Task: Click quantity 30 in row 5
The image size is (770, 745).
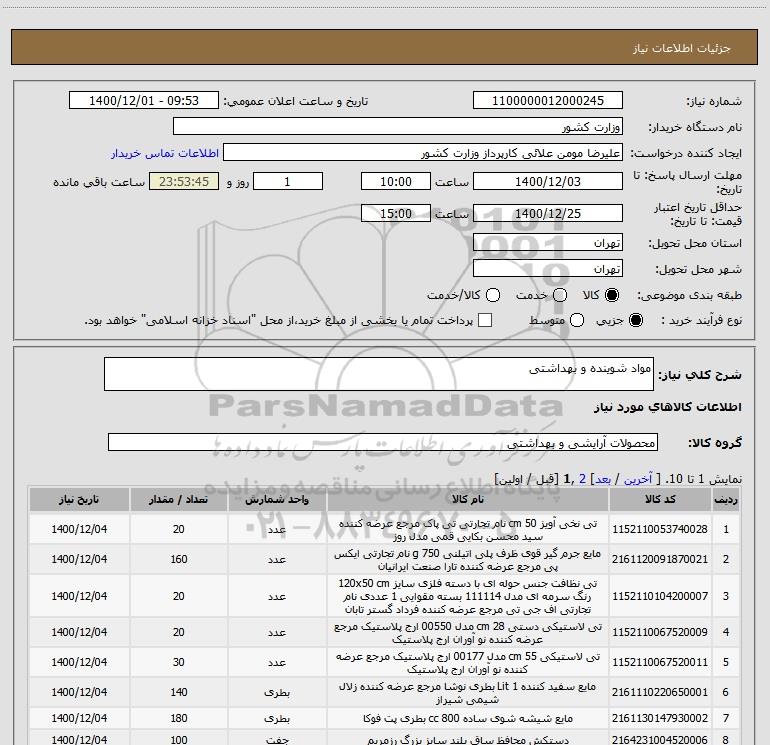Action: click(179, 662)
